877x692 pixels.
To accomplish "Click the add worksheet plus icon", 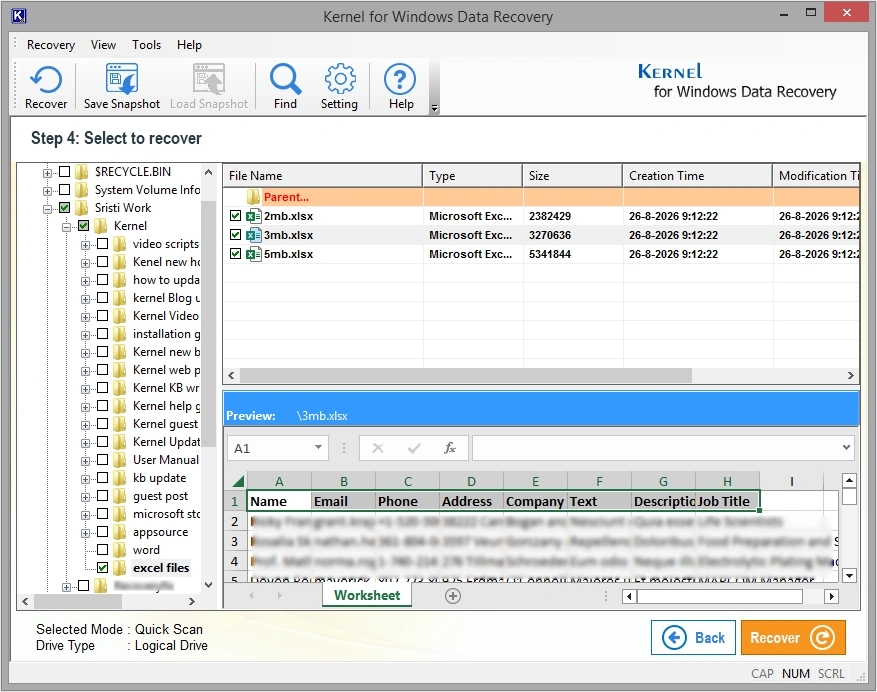I will [x=452, y=596].
